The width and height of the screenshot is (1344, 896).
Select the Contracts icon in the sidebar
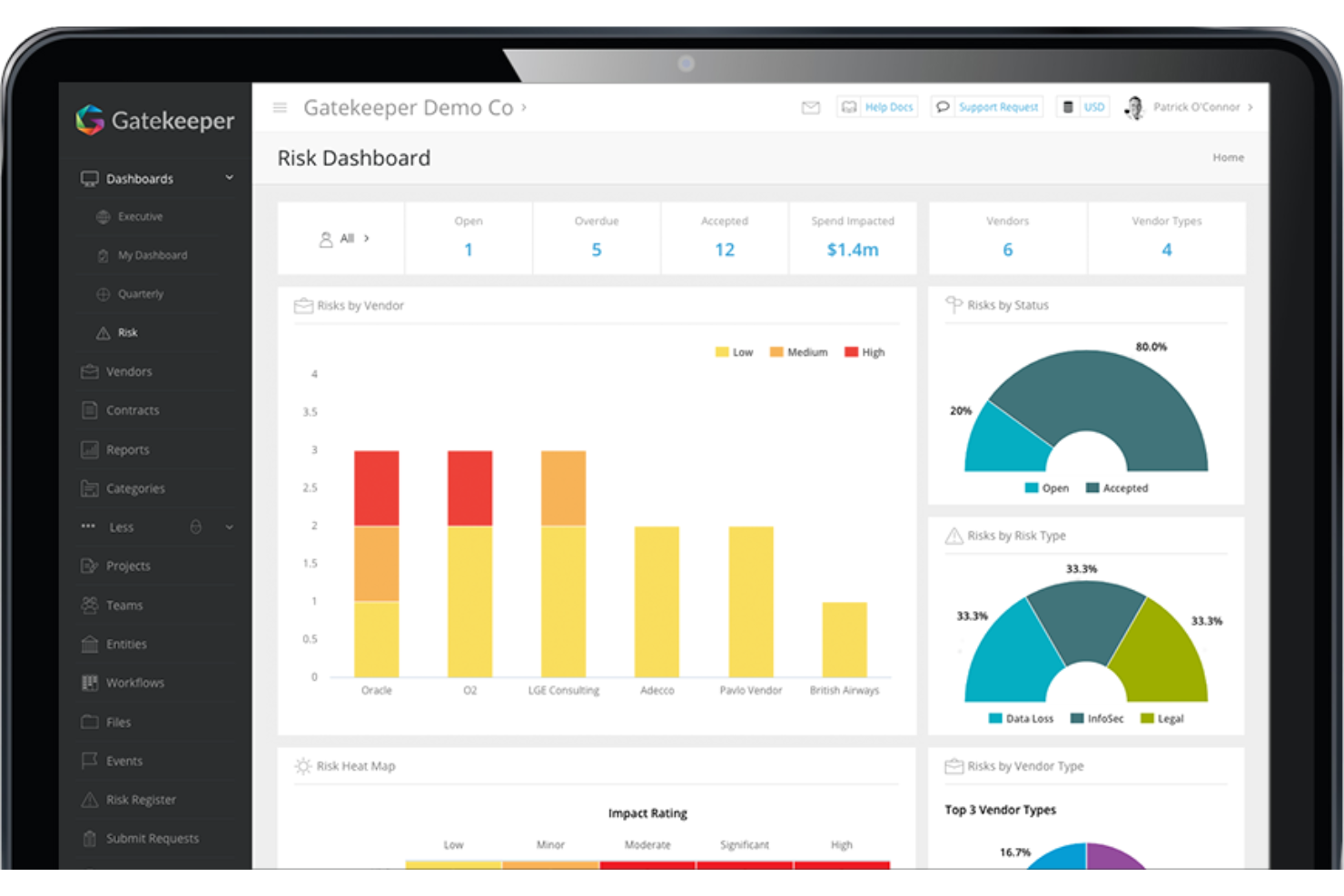tap(91, 410)
